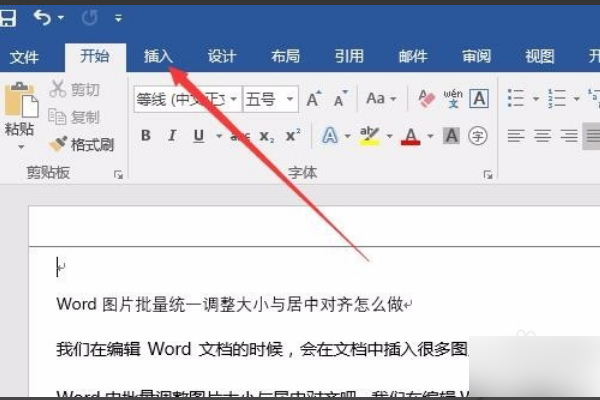Image resolution: width=600 pixels, height=400 pixels.
Task: Toggle Underline formatting
Action: [199, 136]
